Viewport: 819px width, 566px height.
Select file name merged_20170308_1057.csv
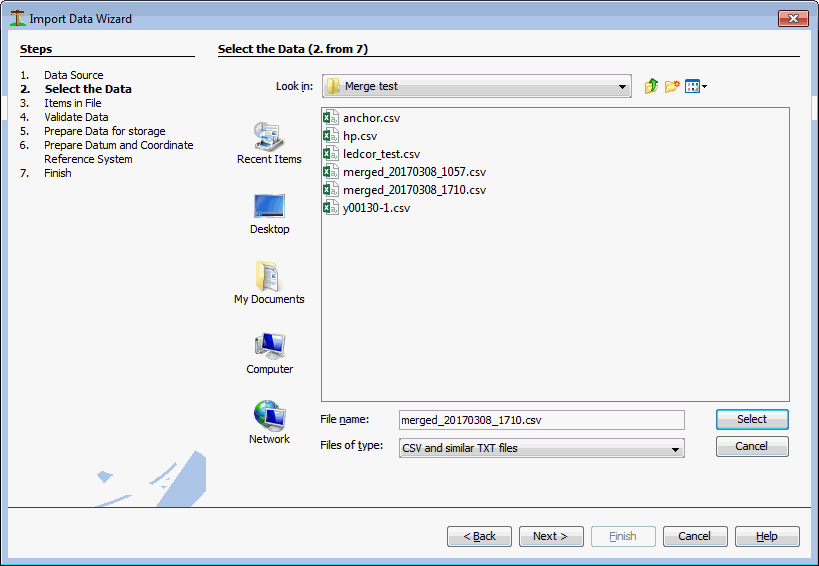tap(414, 172)
